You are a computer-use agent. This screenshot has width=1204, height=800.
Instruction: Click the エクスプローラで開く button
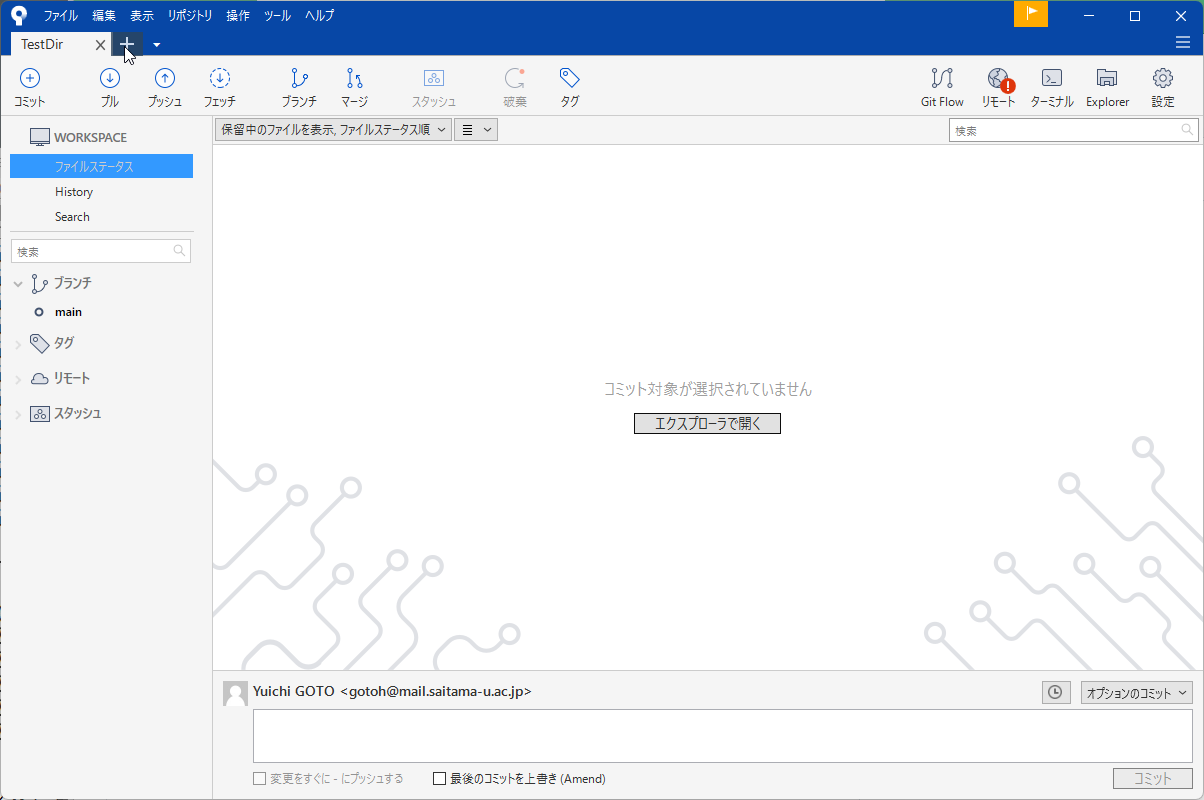pyautogui.click(x=707, y=424)
